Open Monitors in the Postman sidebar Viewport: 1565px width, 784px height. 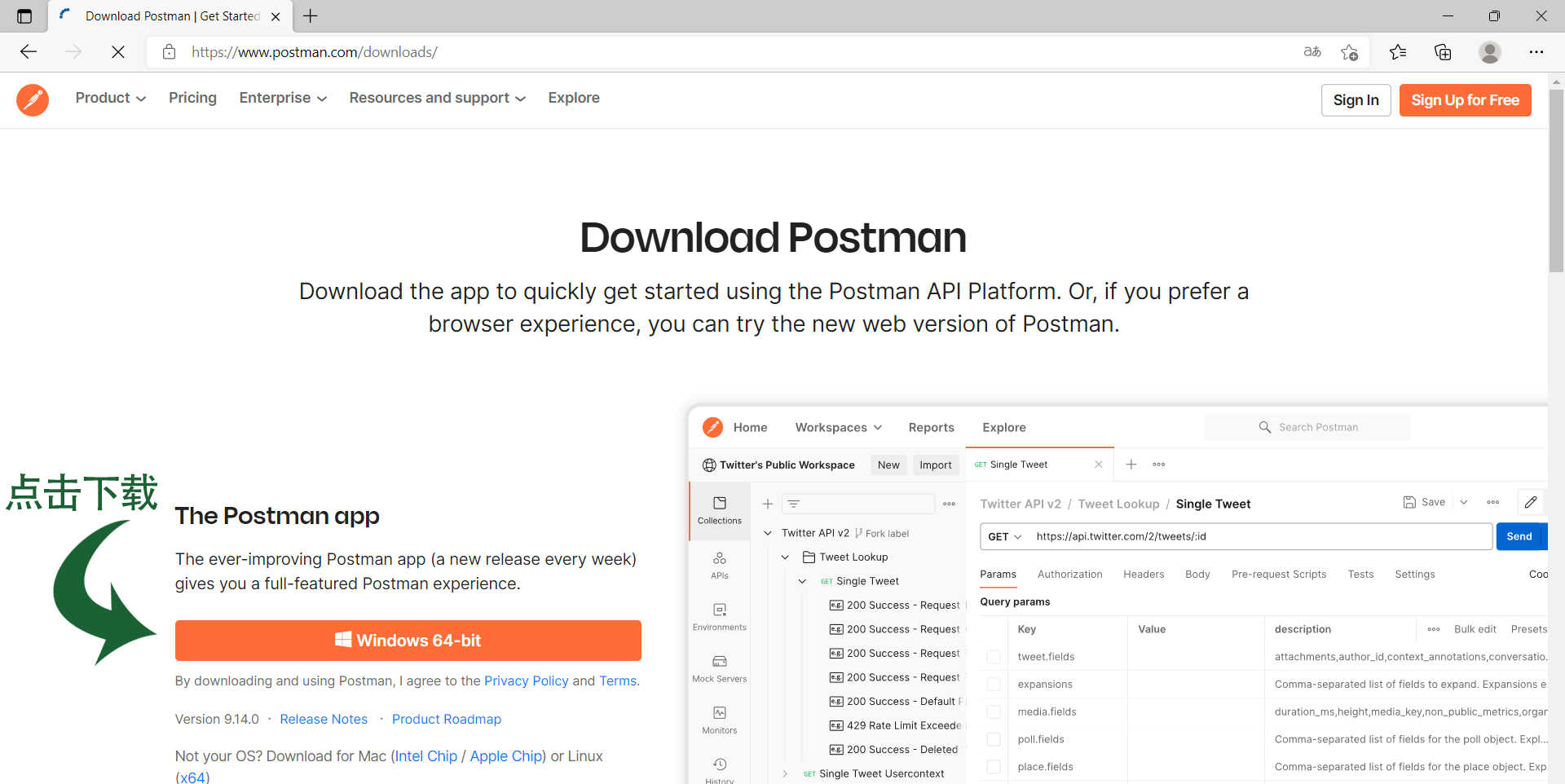click(x=720, y=720)
